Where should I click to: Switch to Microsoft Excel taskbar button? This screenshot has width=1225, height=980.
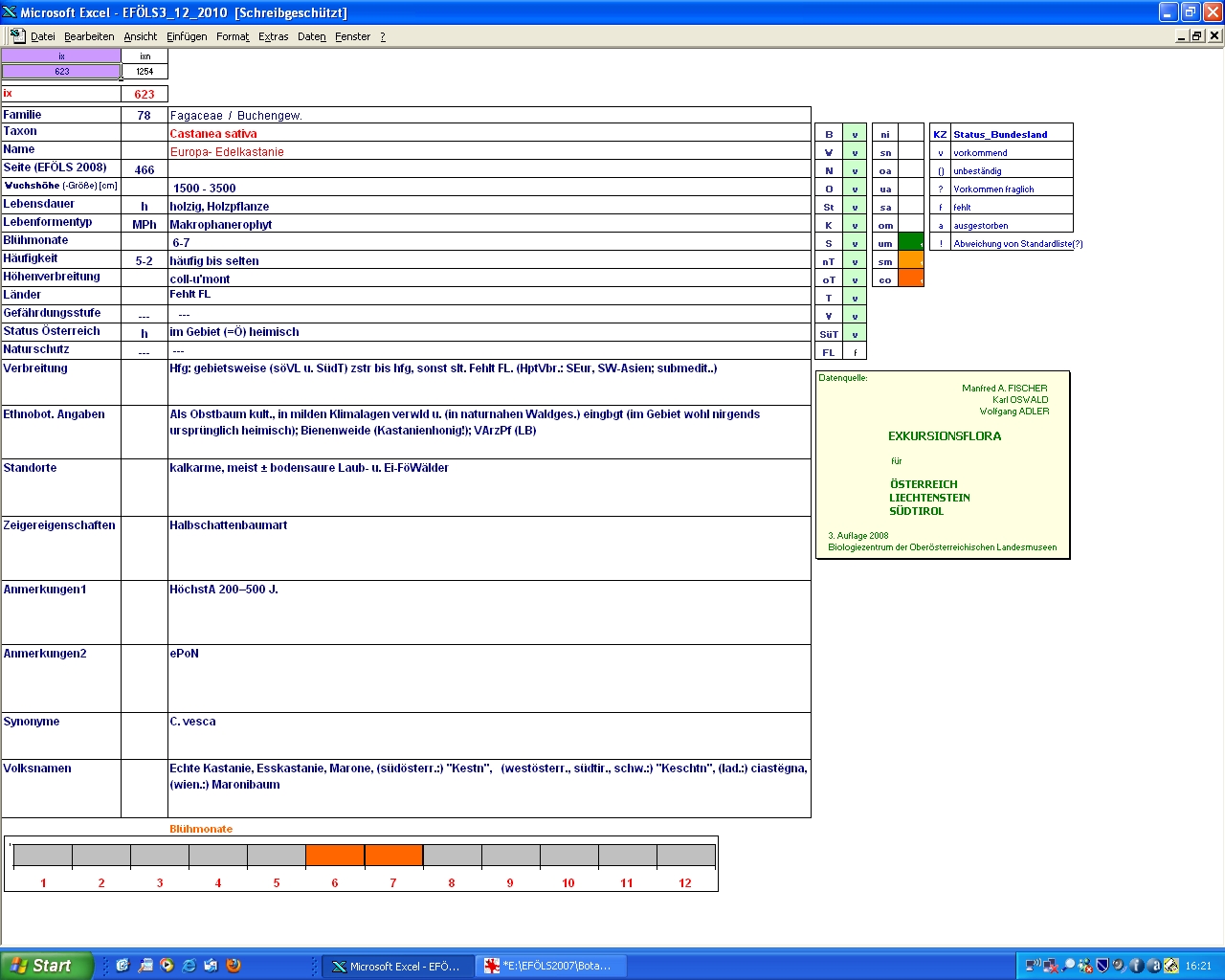point(396,966)
